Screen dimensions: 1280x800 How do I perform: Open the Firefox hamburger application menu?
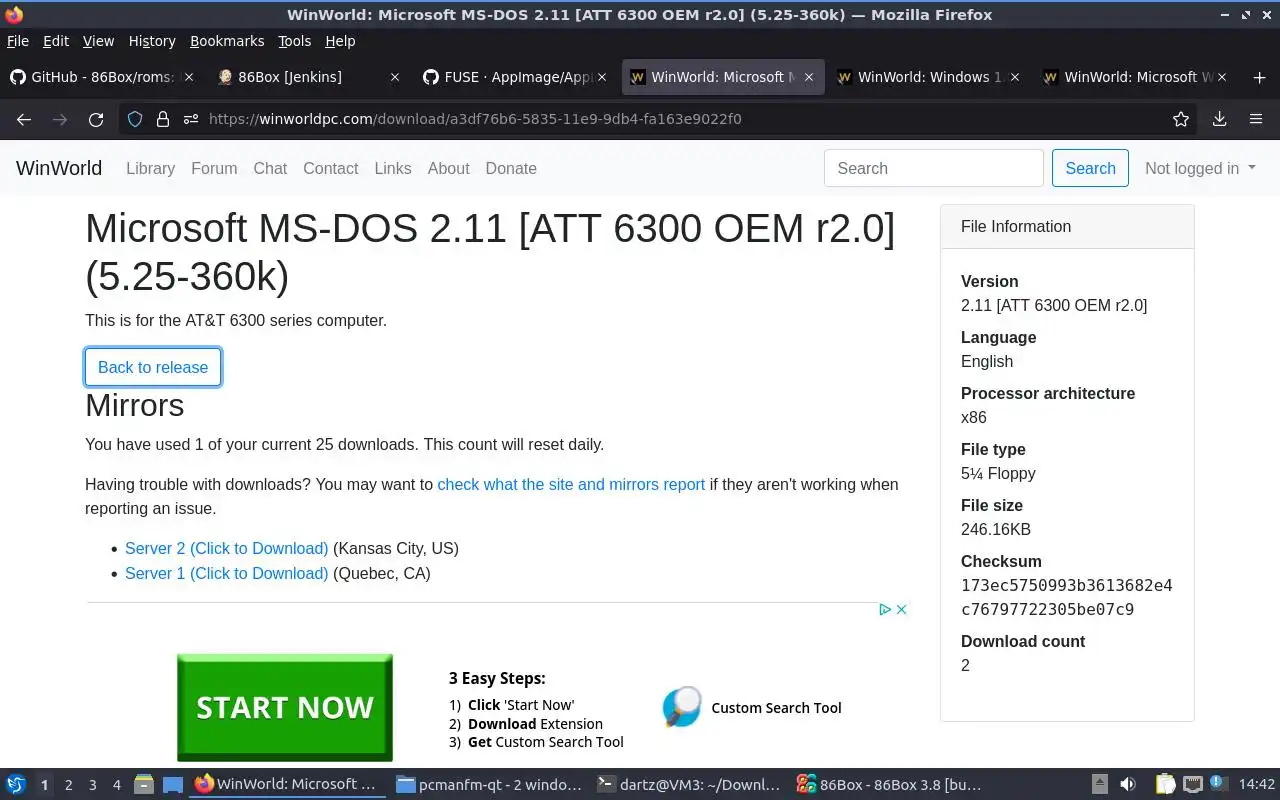point(1256,119)
